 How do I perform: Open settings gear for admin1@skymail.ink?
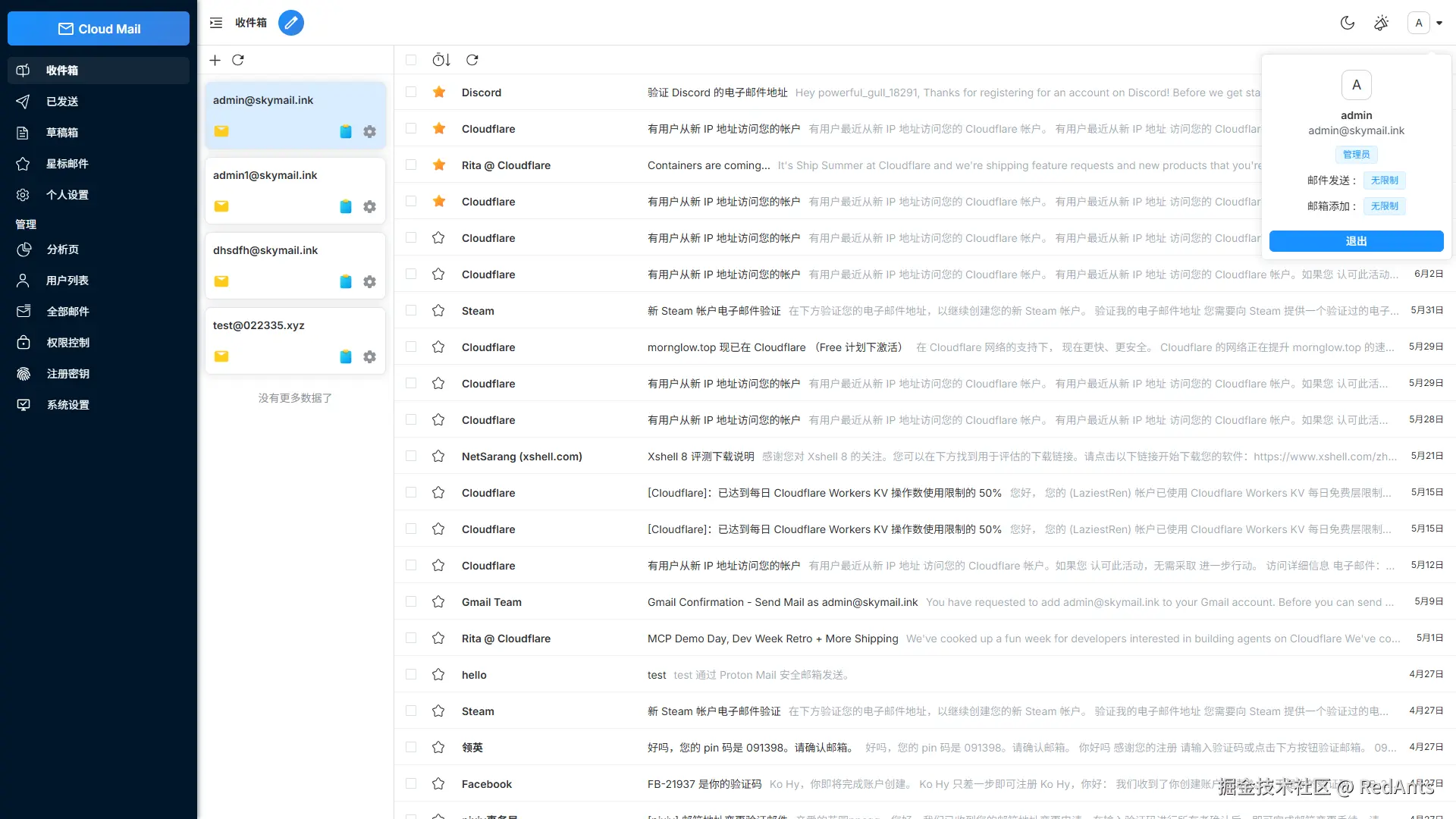click(x=369, y=206)
